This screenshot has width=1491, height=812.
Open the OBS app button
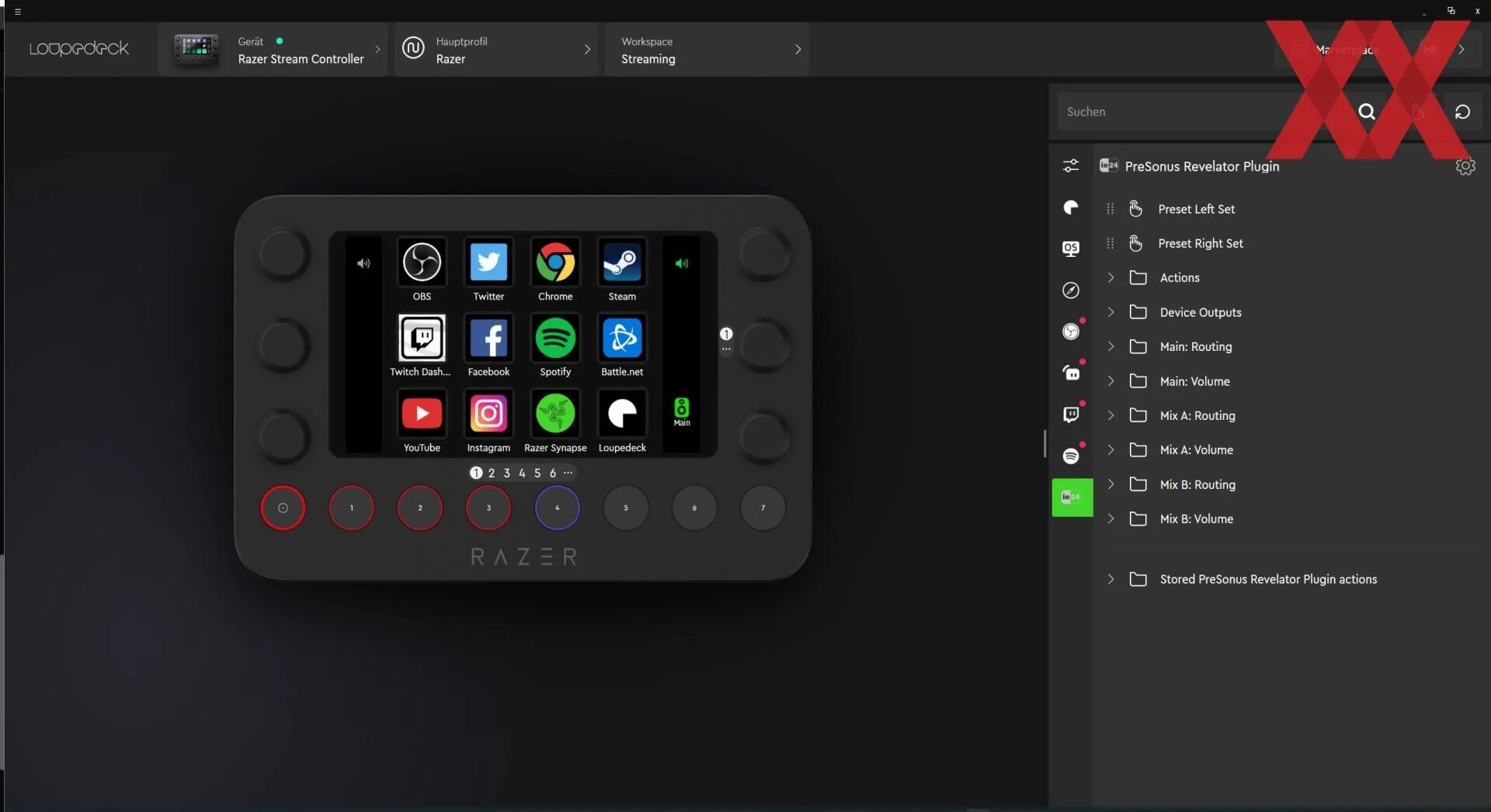pos(422,262)
